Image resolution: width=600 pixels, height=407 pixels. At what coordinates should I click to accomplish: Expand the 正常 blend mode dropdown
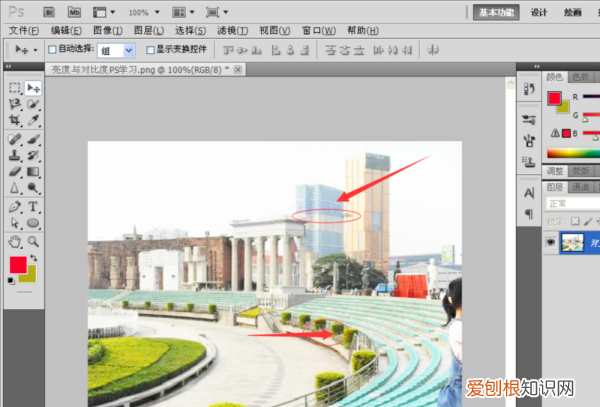572,203
